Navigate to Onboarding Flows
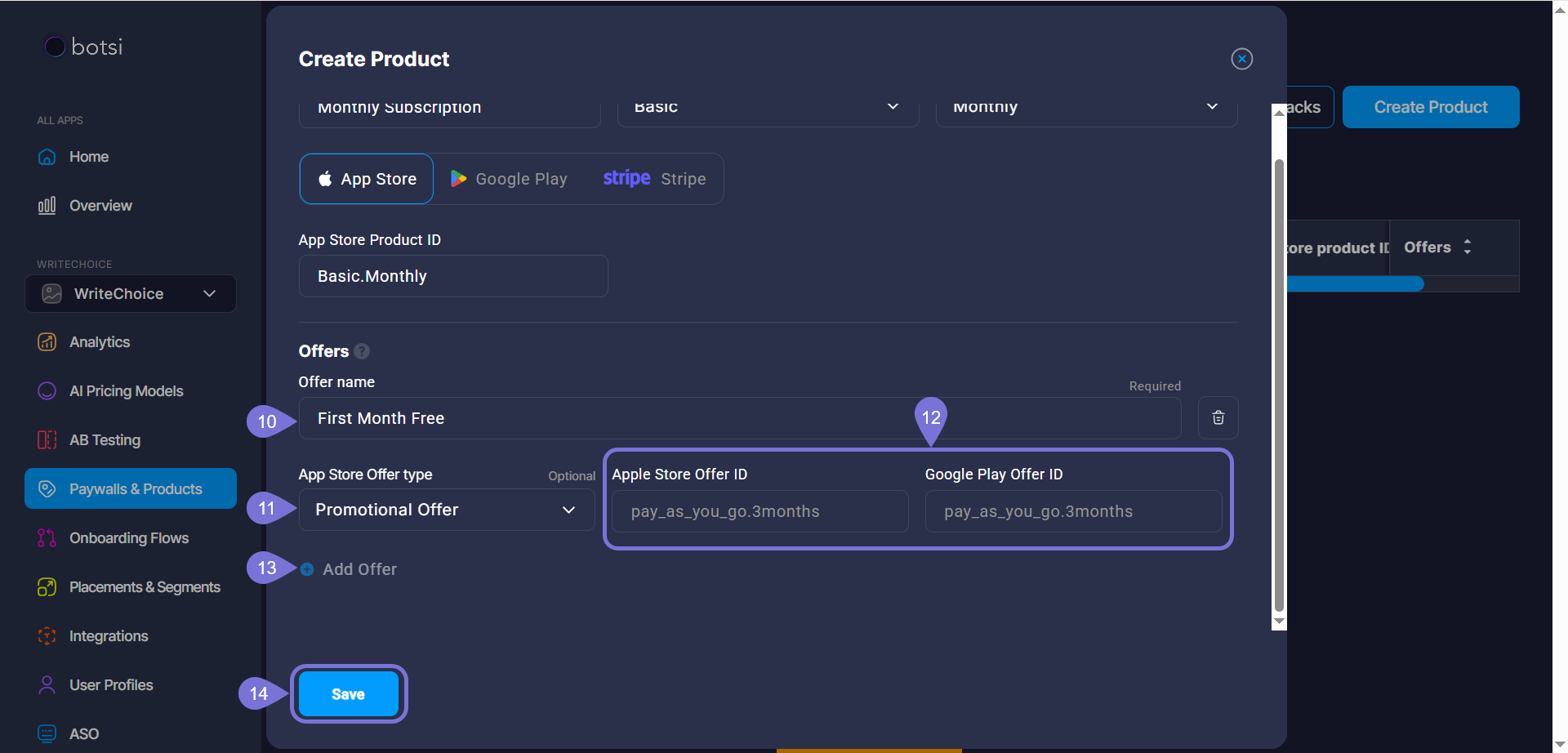1568x753 pixels. (x=128, y=538)
